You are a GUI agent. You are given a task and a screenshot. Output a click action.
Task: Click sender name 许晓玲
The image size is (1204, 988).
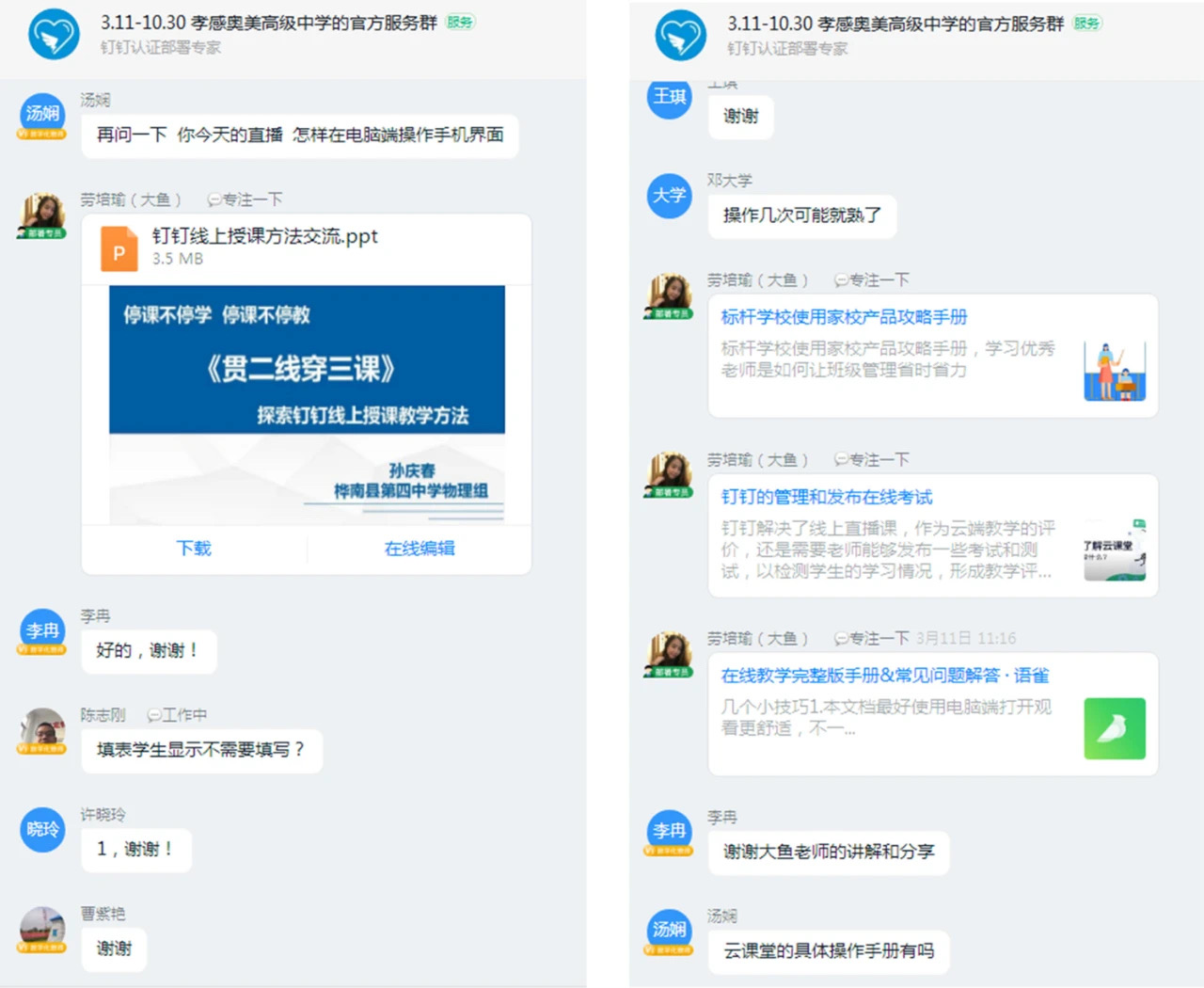[103, 815]
